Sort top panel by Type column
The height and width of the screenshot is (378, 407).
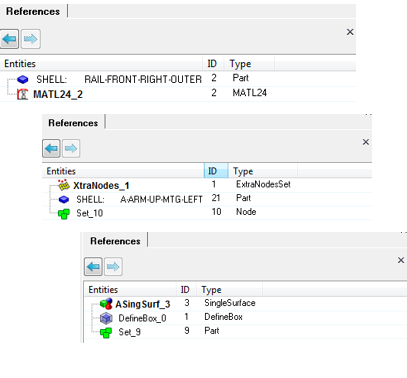pyautogui.click(x=249, y=64)
